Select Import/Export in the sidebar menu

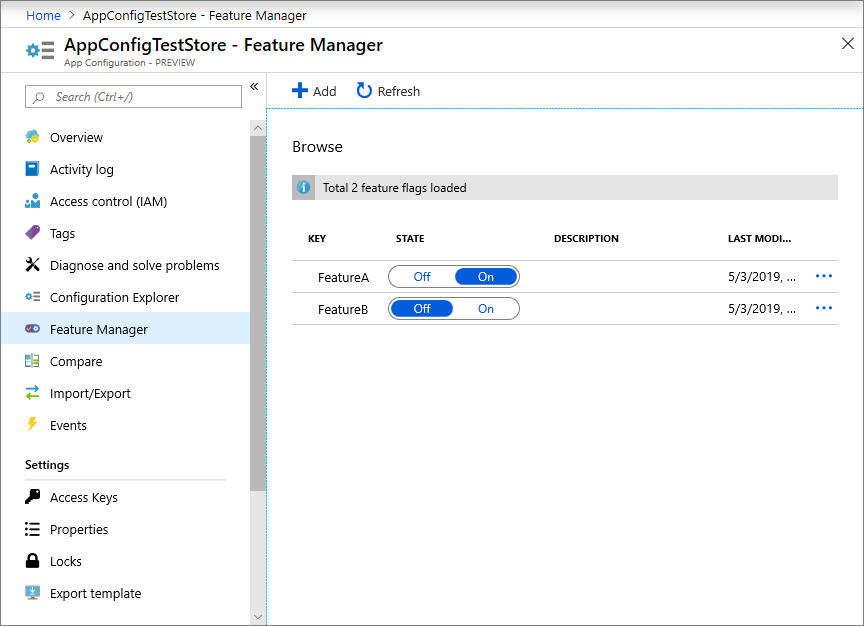90,393
